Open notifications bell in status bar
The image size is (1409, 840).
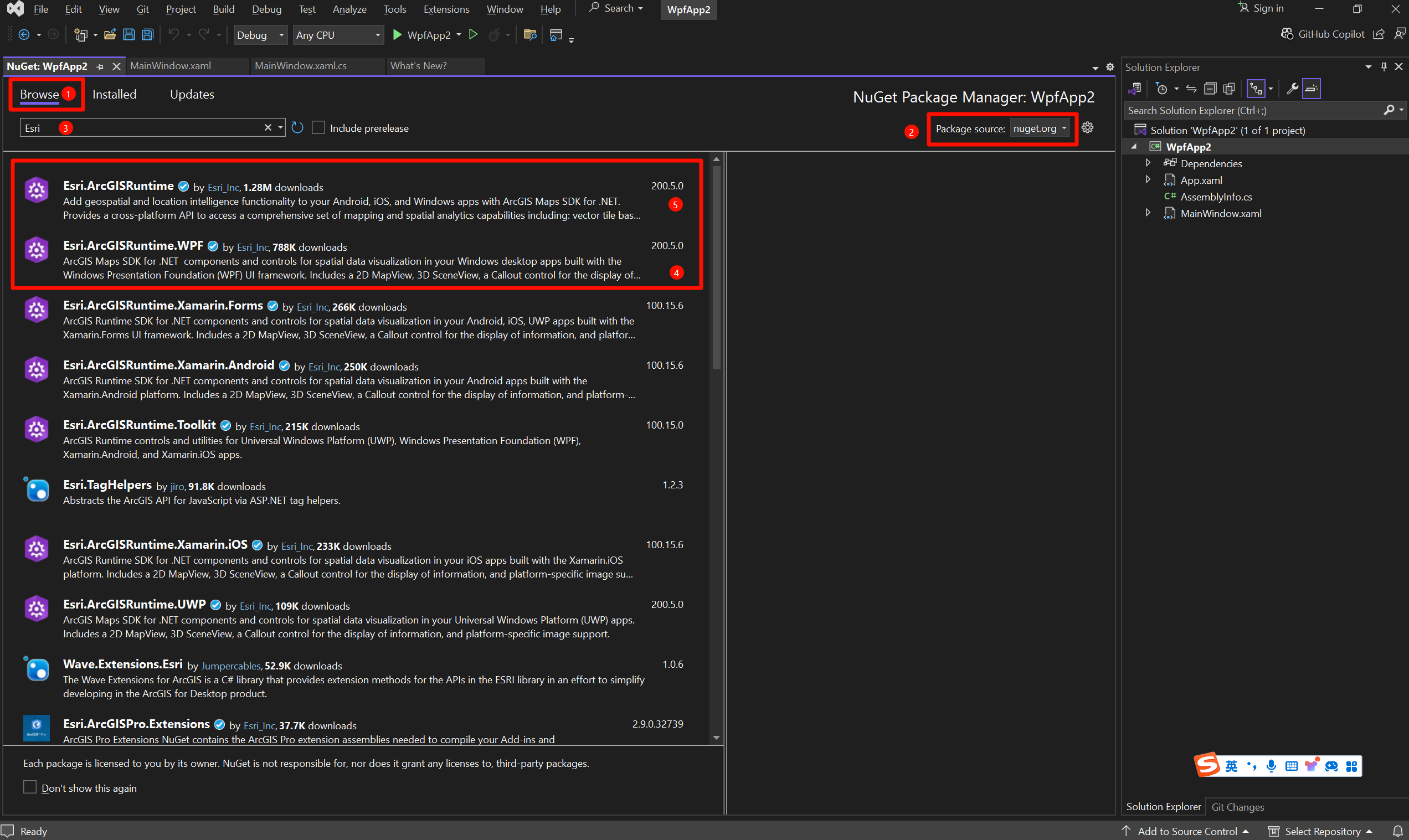(x=1397, y=831)
